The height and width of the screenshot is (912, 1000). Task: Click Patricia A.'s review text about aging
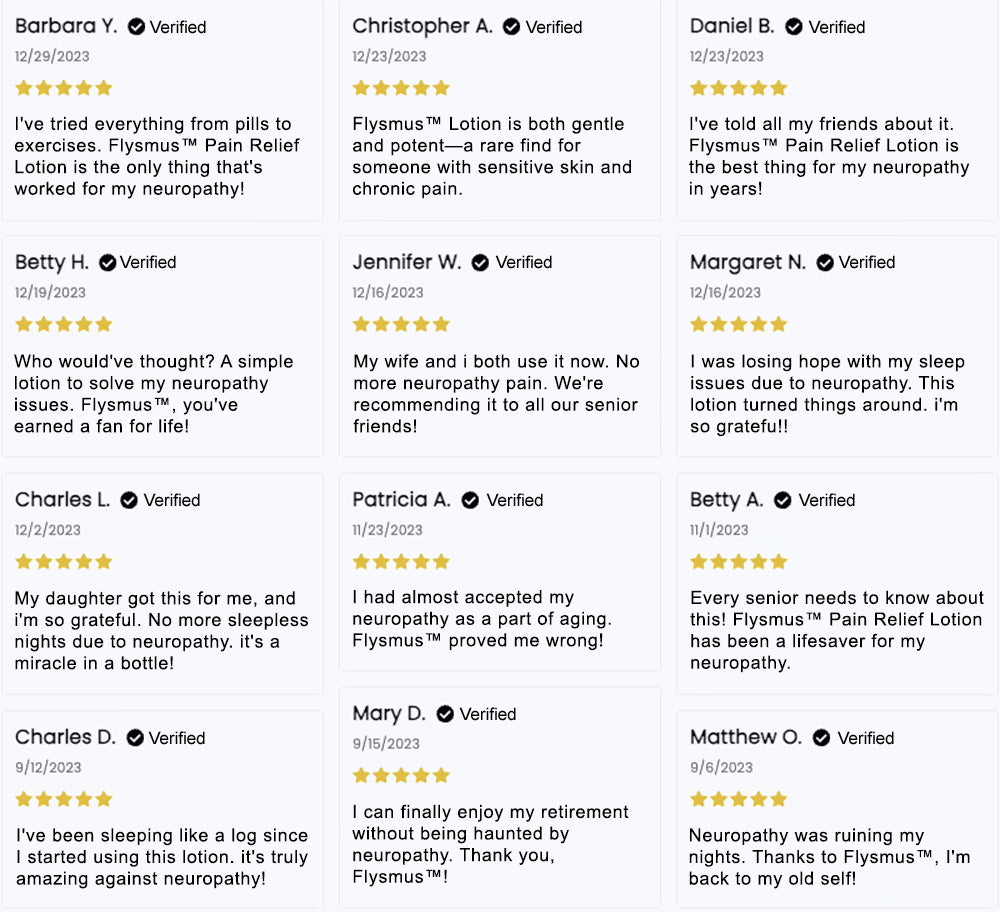point(482,619)
